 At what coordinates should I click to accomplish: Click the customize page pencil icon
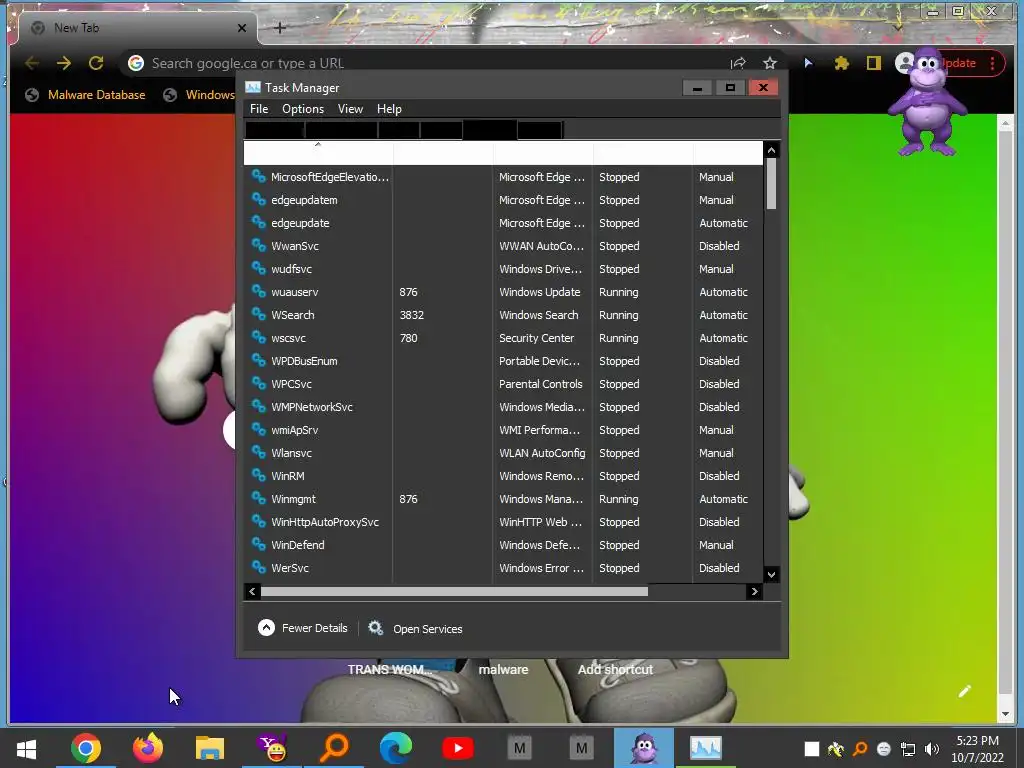pos(965,691)
